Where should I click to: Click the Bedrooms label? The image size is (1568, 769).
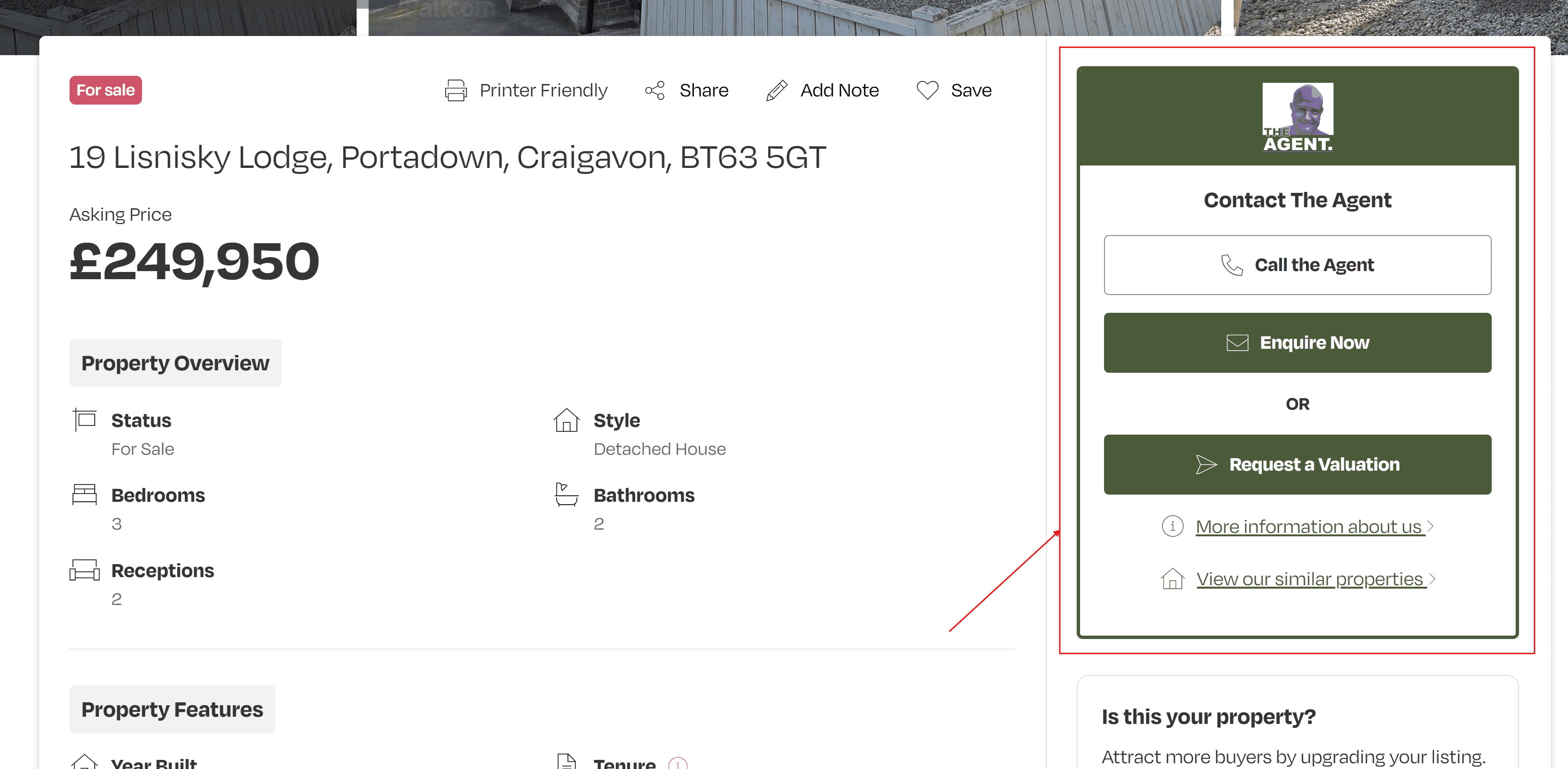[158, 495]
